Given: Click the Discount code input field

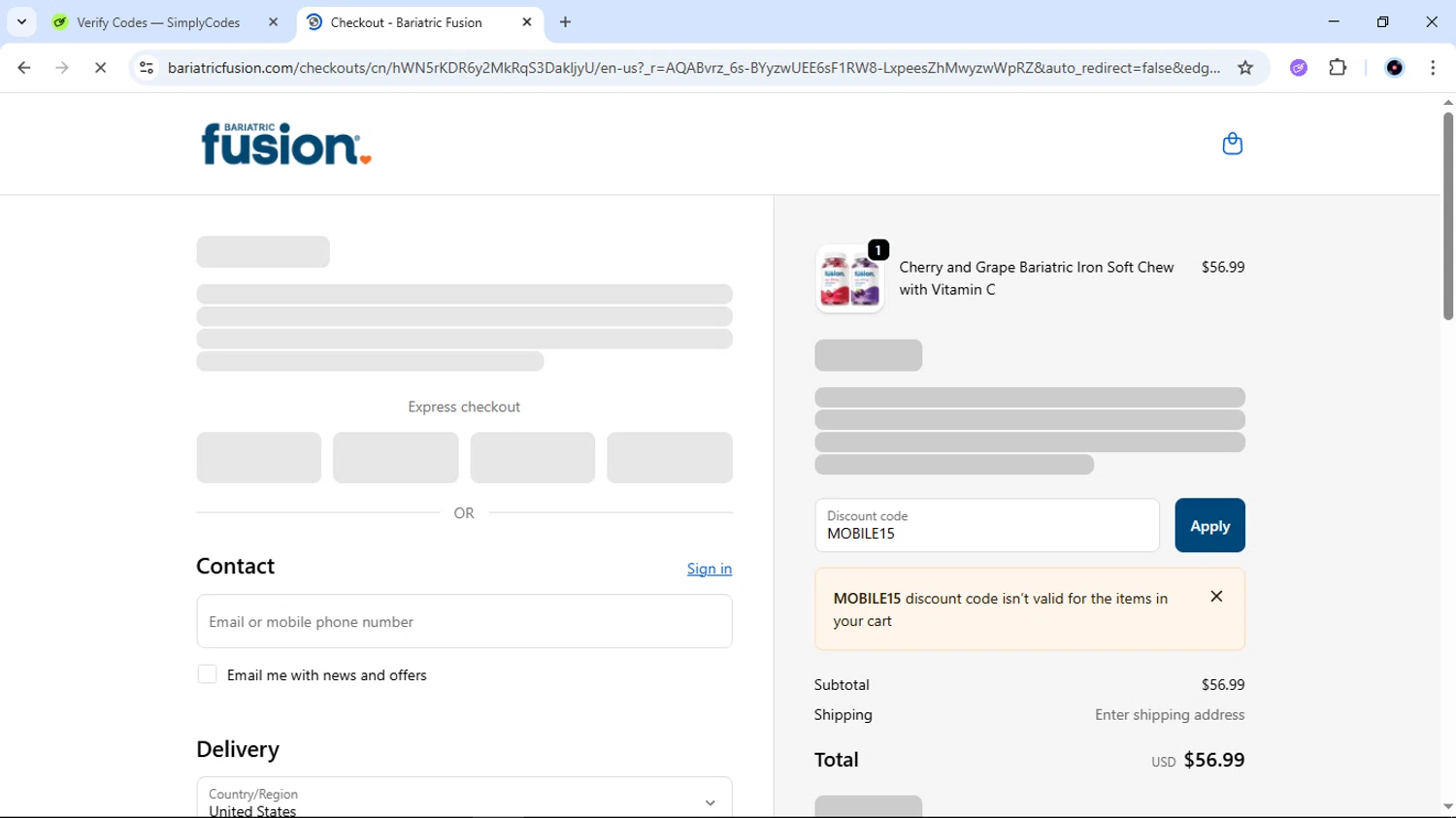Looking at the screenshot, I should pyautogui.click(x=987, y=525).
